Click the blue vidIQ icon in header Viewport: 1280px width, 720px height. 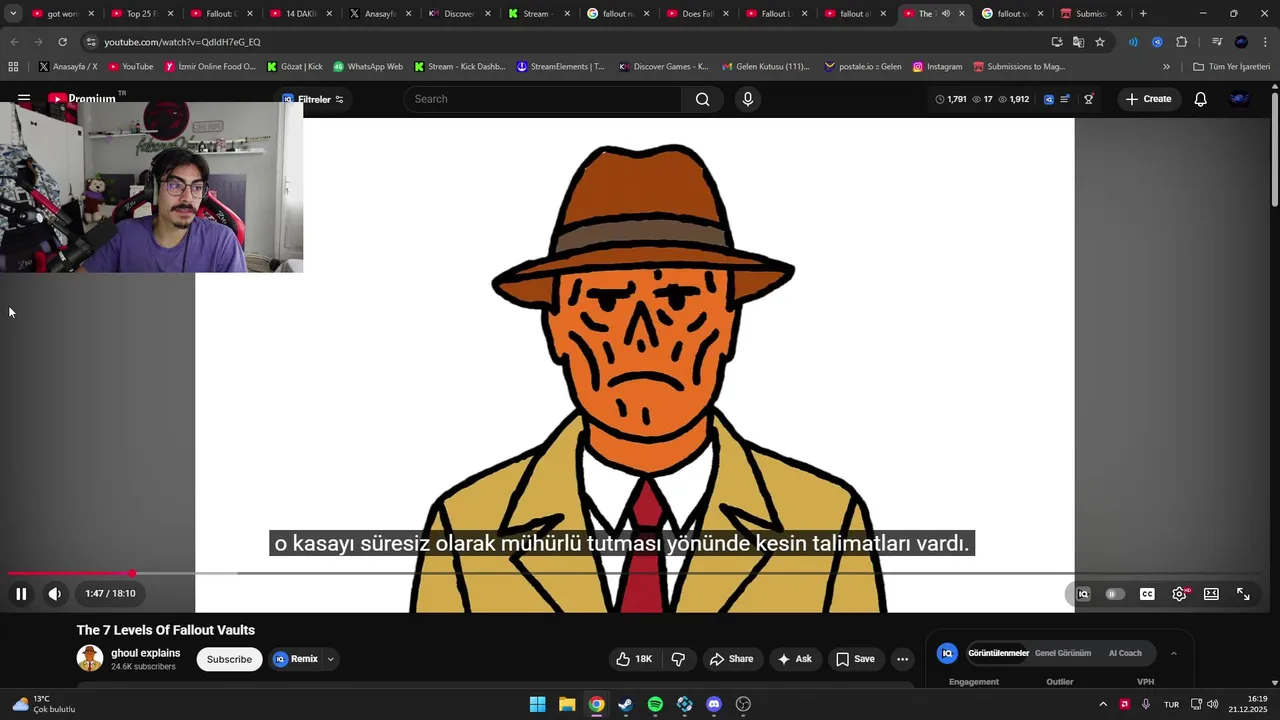click(1048, 99)
